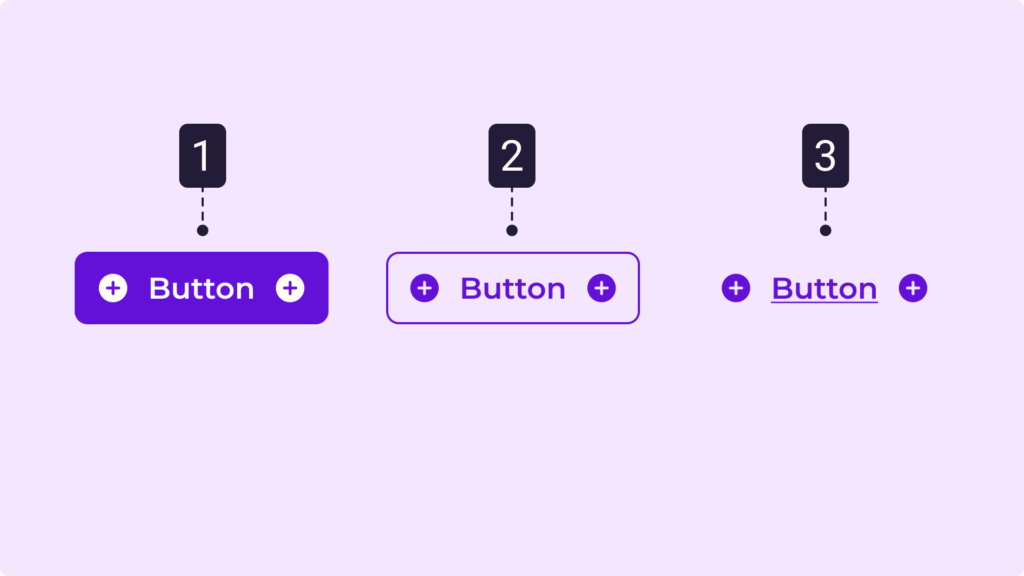The width and height of the screenshot is (1024, 576).
Task: Click the dashed connector line under badge 1
Action: [x=202, y=207]
